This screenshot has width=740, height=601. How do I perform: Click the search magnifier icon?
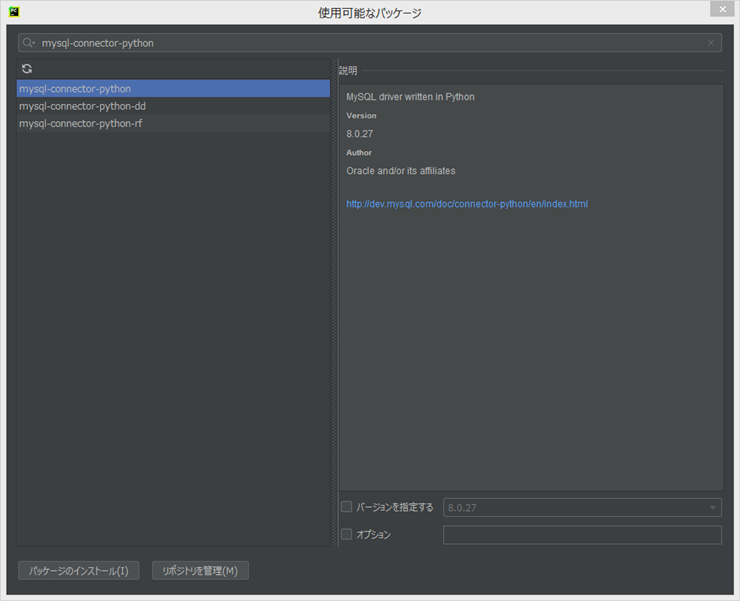click(x=28, y=43)
